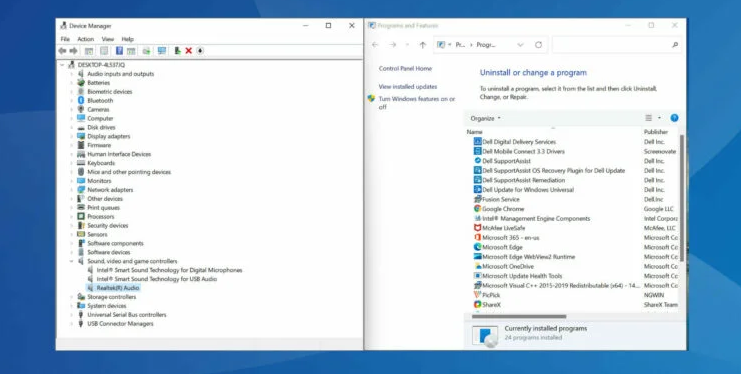This screenshot has width=741, height=374.
Task: Open the address bar history dropdown chevron
Action: point(520,45)
